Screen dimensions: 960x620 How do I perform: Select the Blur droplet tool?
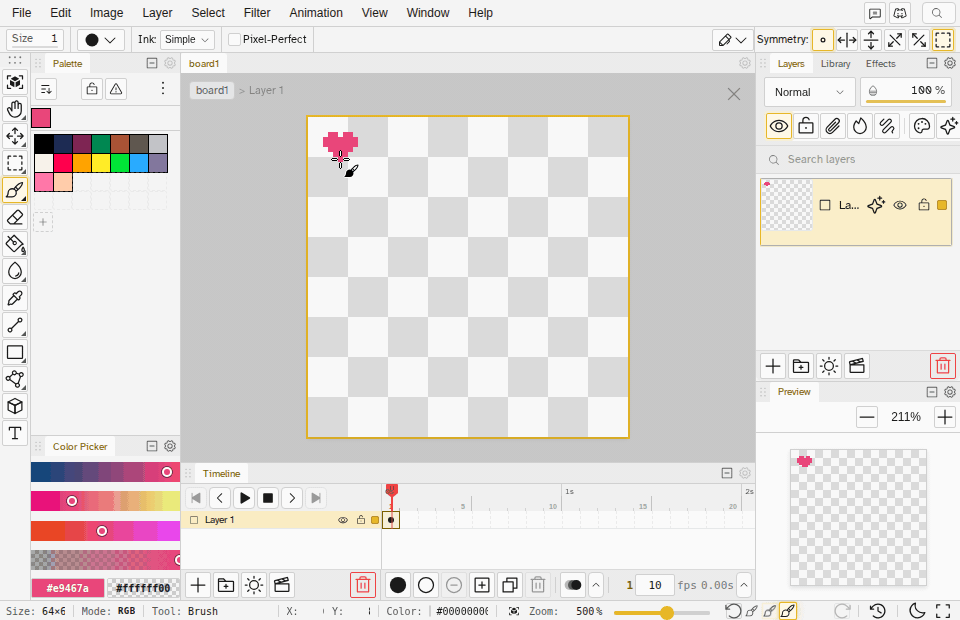pos(15,271)
